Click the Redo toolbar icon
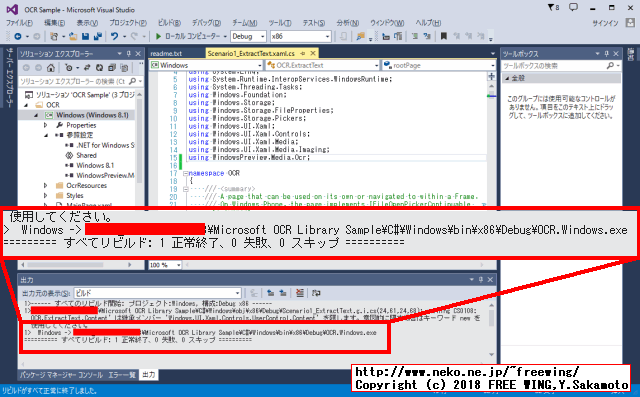Viewport: 640px width, 397px height. pyautogui.click(x=134, y=36)
